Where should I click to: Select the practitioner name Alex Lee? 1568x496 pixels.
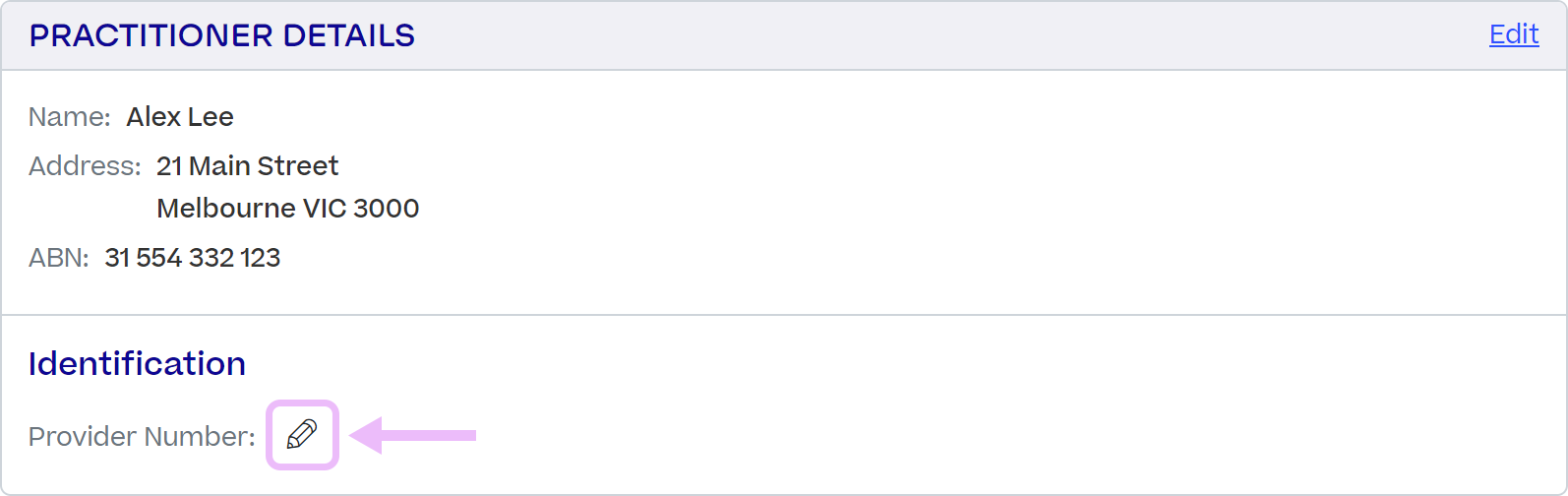(180, 117)
